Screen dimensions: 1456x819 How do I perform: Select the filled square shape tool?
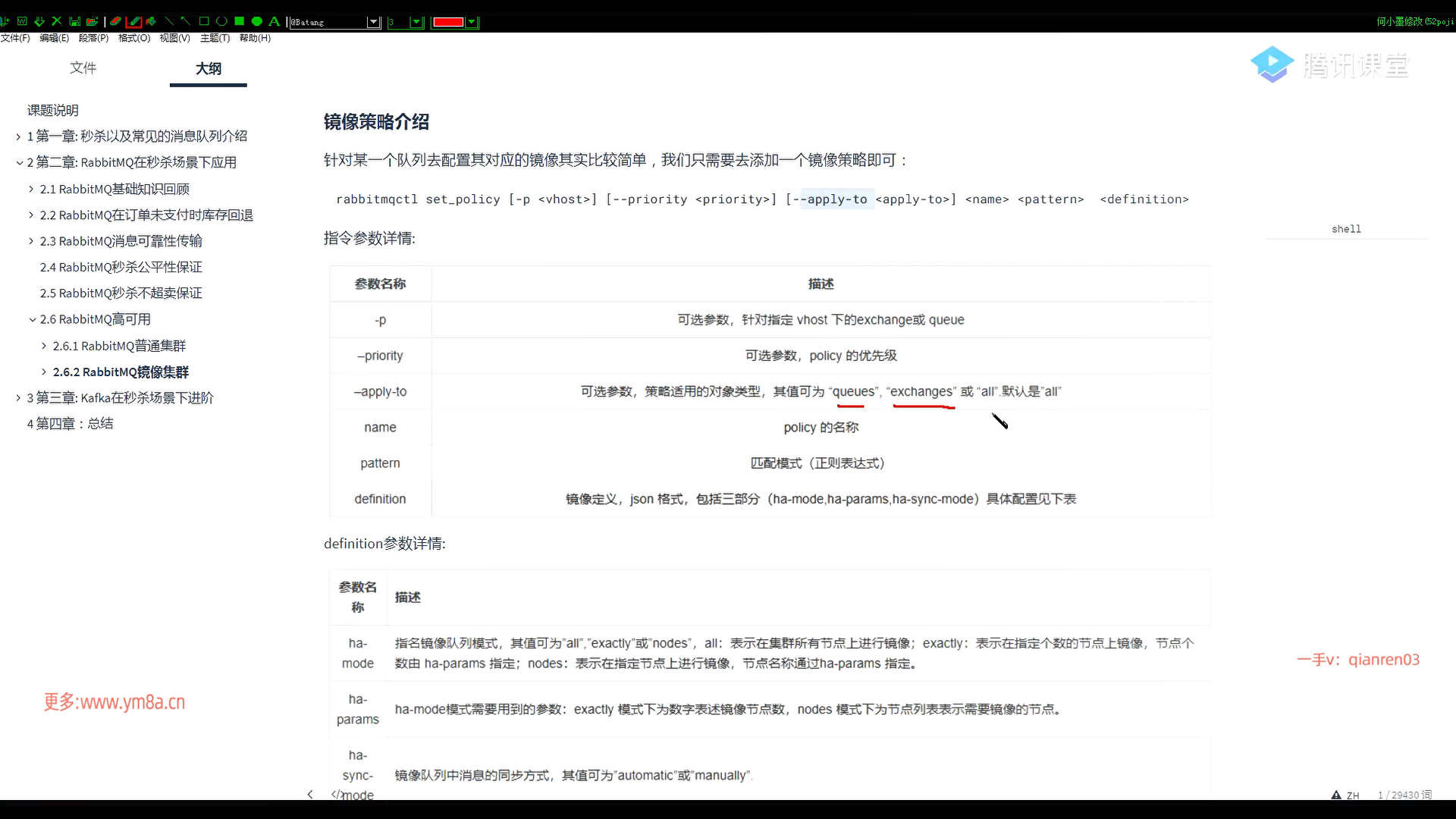coord(239,21)
